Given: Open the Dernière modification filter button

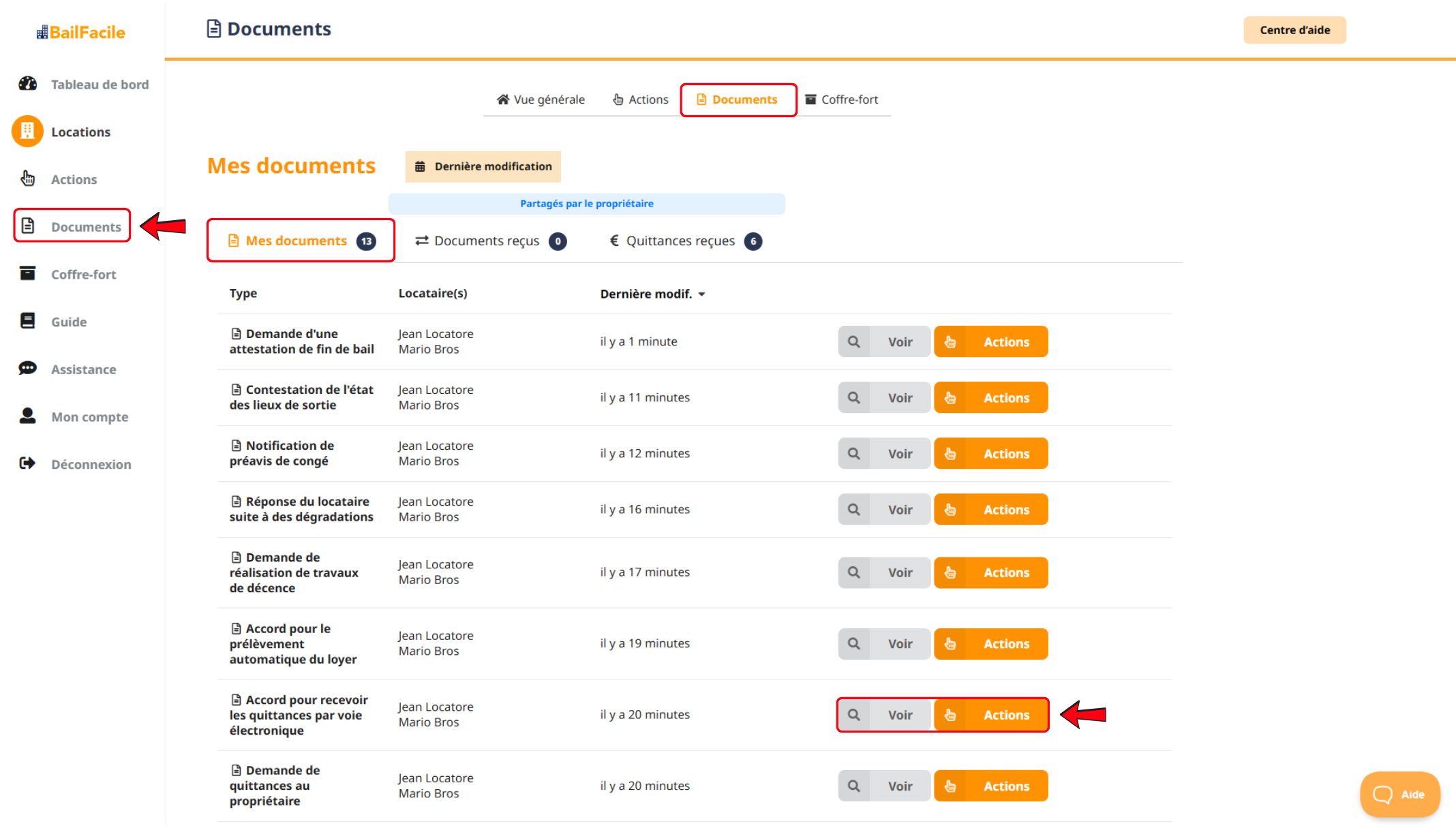Looking at the screenshot, I should 483,167.
